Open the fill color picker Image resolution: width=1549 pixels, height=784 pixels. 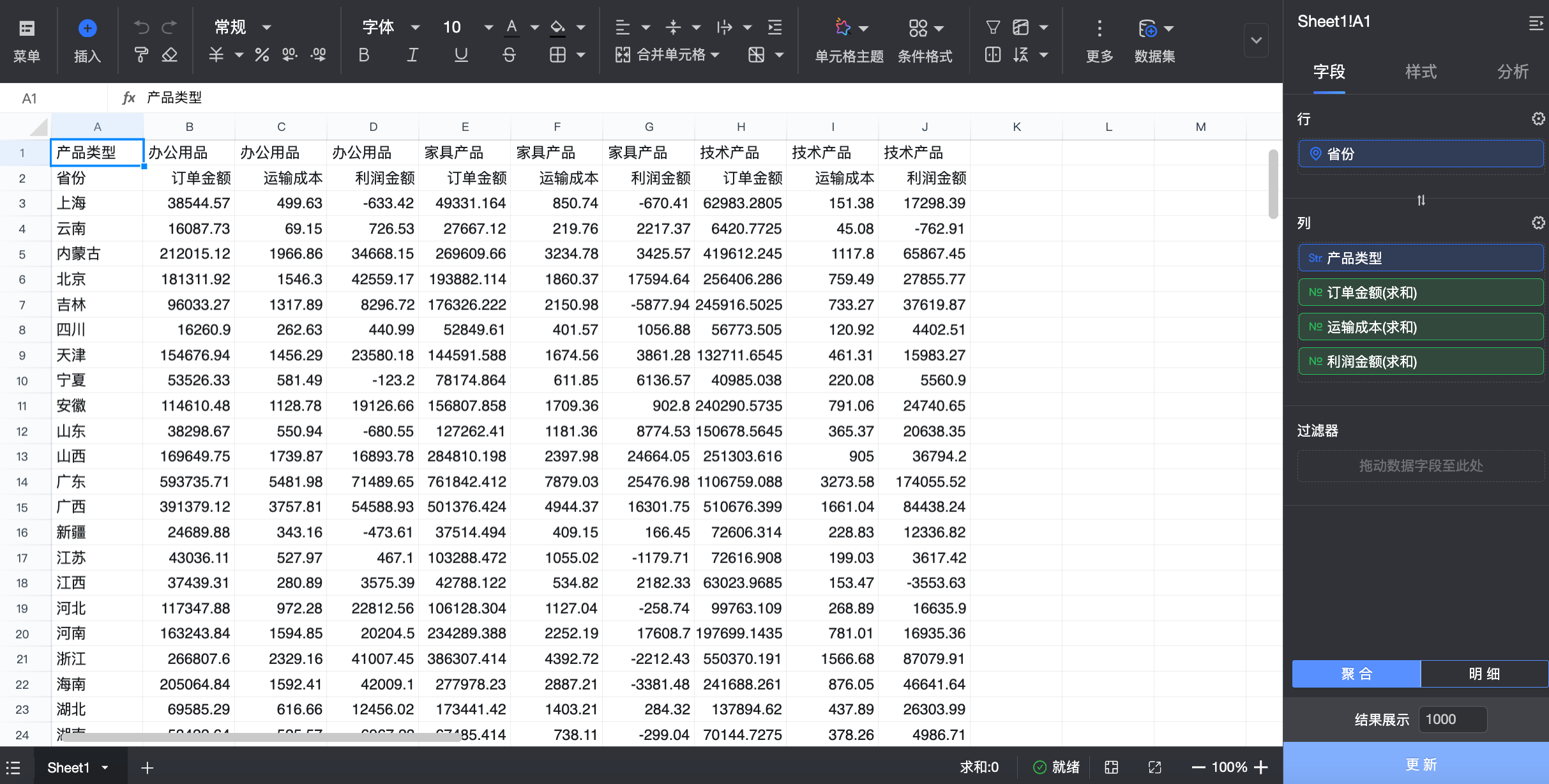(558, 27)
